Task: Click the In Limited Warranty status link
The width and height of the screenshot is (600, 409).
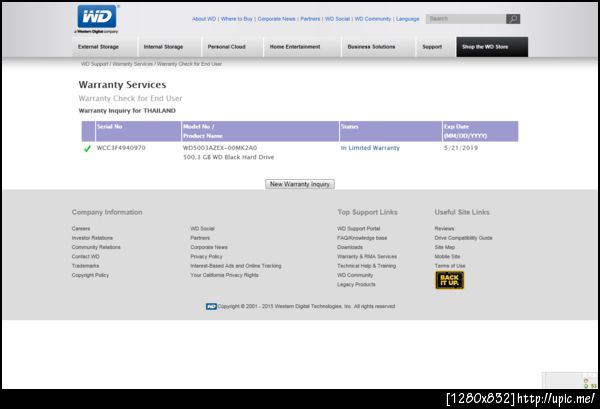Action: click(x=370, y=148)
